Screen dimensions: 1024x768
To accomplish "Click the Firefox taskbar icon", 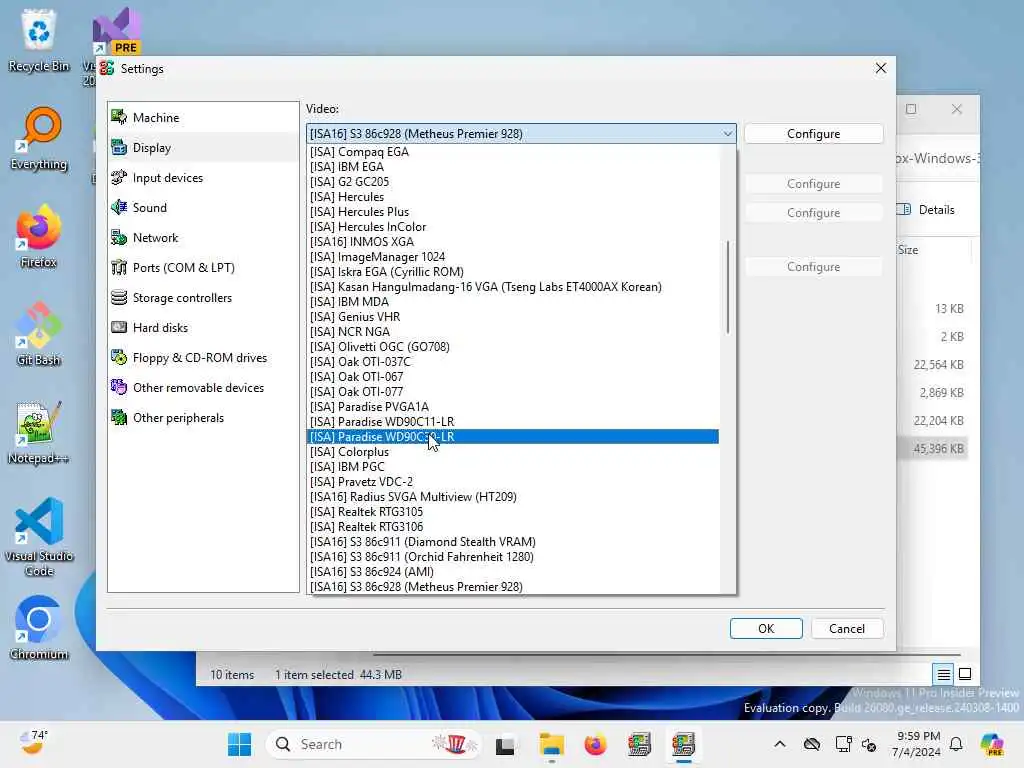I will tap(595, 744).
